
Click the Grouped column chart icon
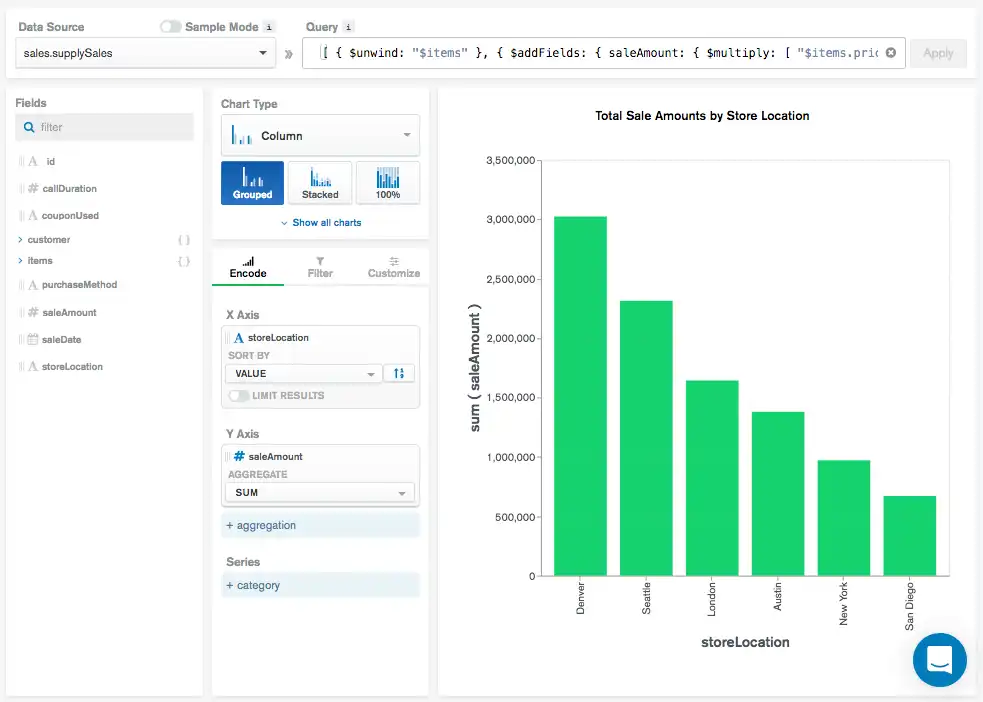(252, 182)
